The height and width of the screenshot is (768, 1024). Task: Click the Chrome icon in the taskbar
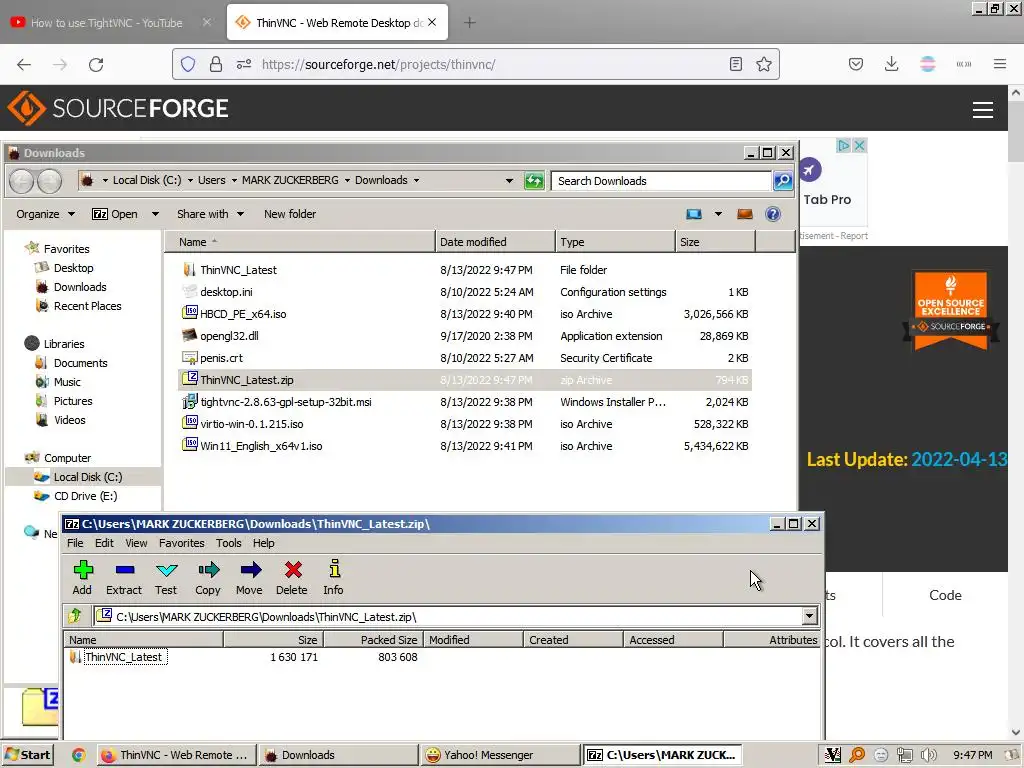(x=78, y=755)
